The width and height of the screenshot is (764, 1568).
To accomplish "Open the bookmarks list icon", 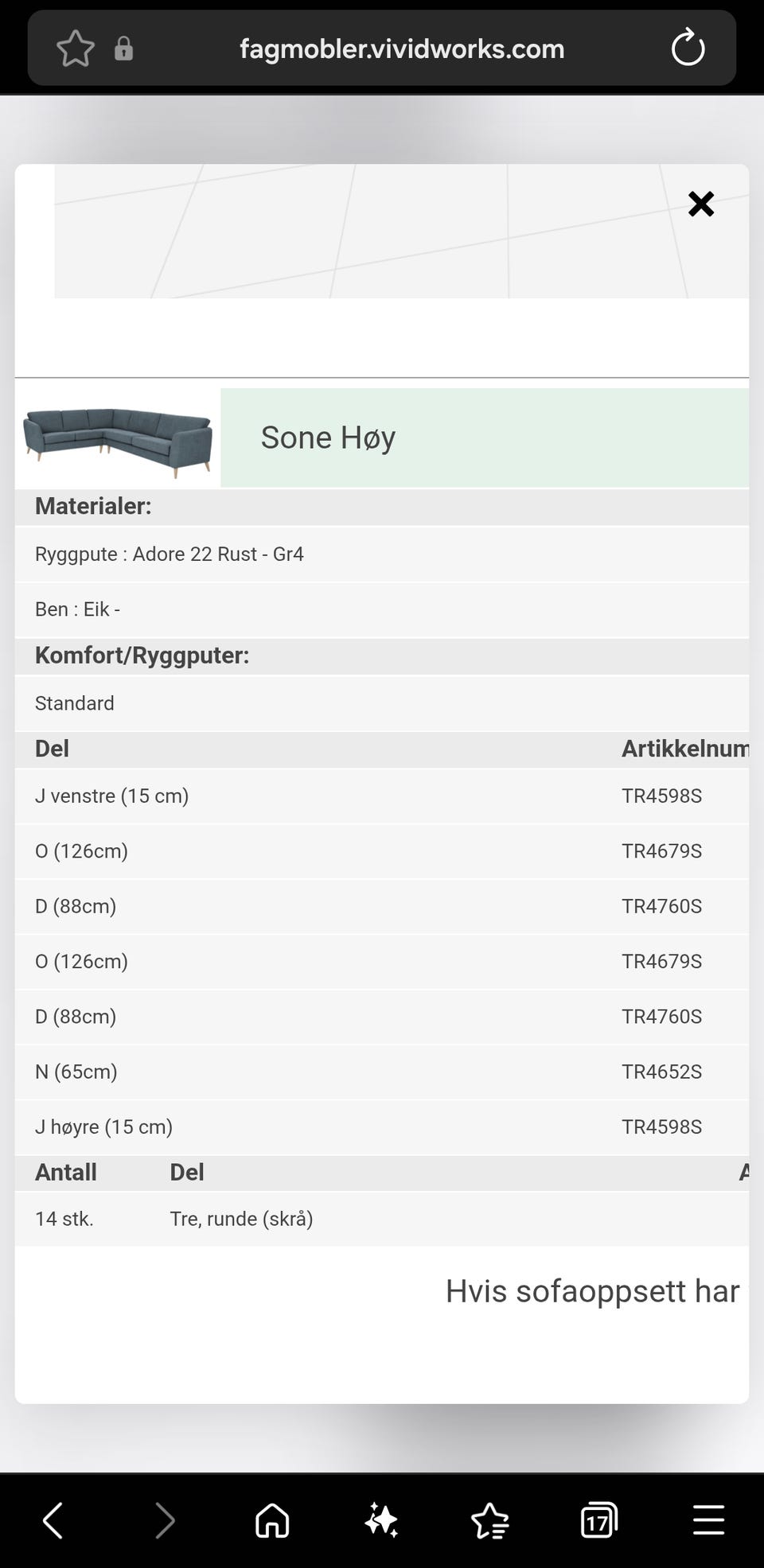I will pyautogui.click(x=490, y=1520).
